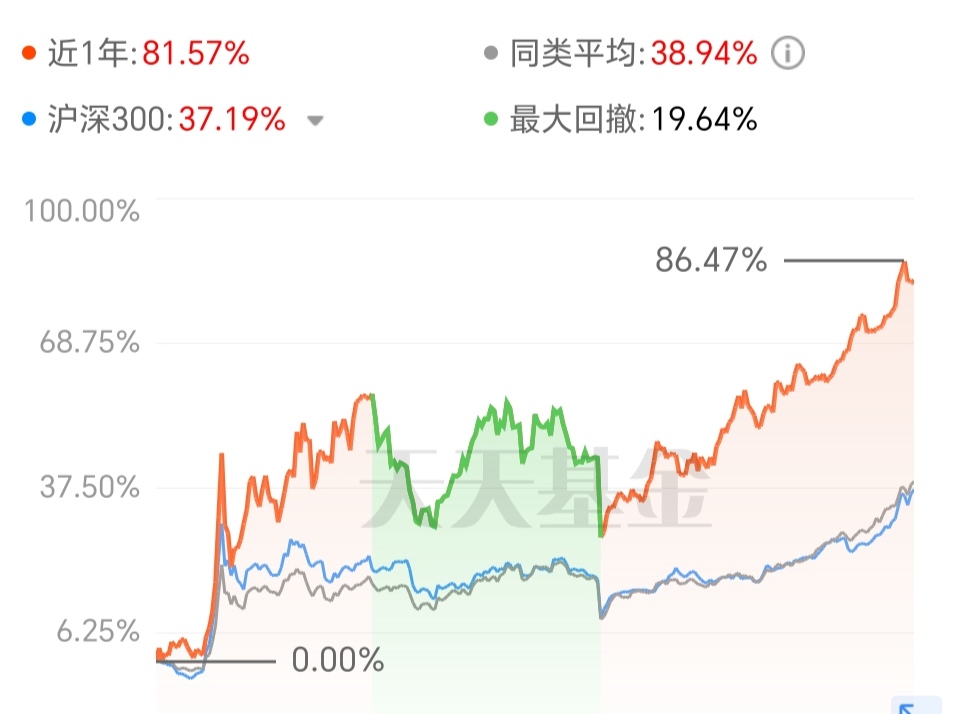
Task: Tap the fullscreen expand icon at chart corner
Action: click(x=916, y=705)
